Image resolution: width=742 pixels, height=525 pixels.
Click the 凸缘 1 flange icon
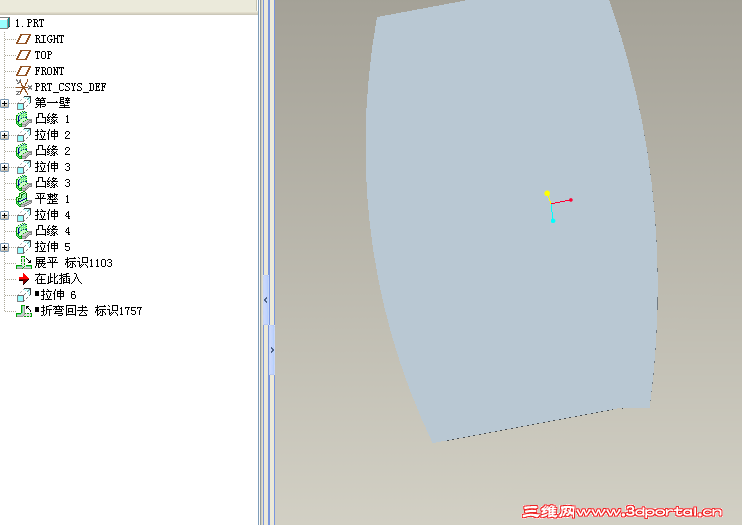[24, 119]
